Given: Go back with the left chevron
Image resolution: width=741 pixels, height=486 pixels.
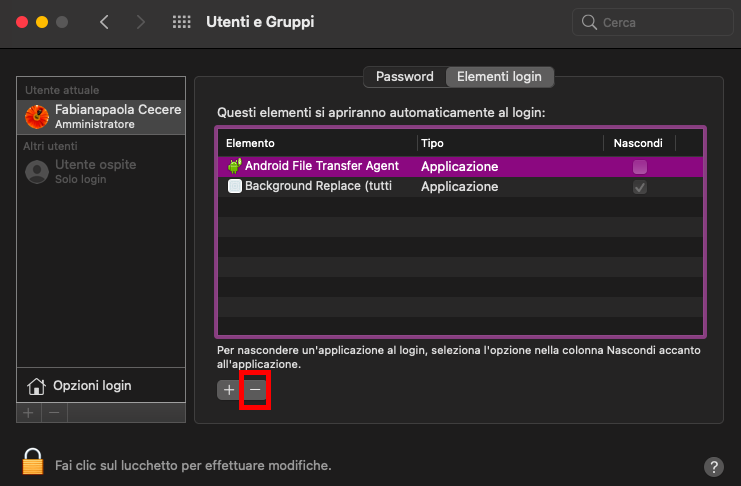Looking at the screenshot, I should pyautogui.click(x=104, y=22).
